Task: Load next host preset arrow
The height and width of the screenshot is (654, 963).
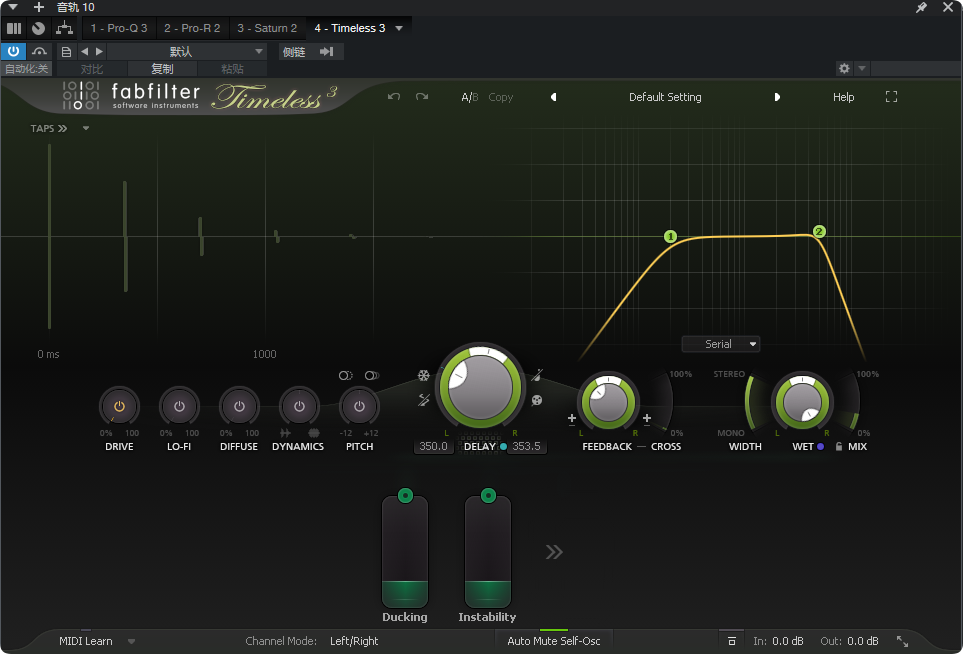Action: click(x=99, y=52)
